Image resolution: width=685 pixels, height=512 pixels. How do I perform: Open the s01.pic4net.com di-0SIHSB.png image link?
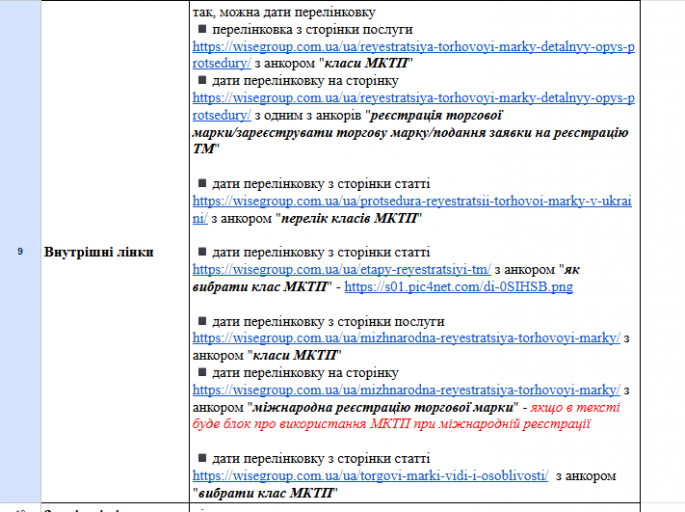click(459, 287)
